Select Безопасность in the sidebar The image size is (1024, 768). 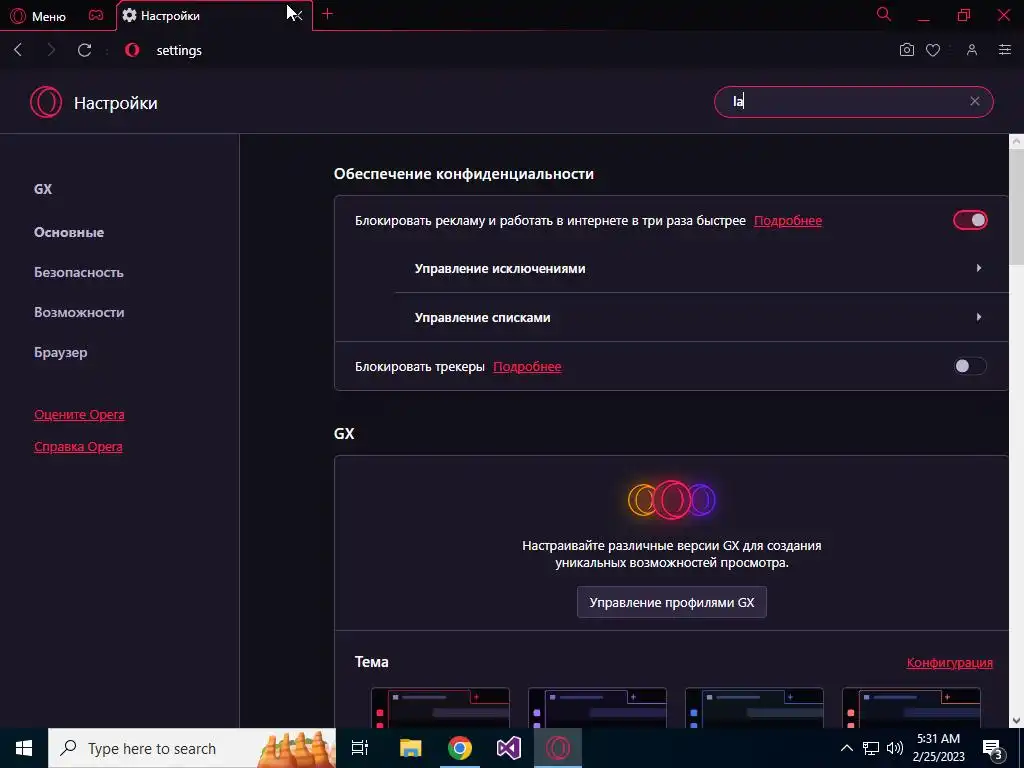(x=79, y=272)
